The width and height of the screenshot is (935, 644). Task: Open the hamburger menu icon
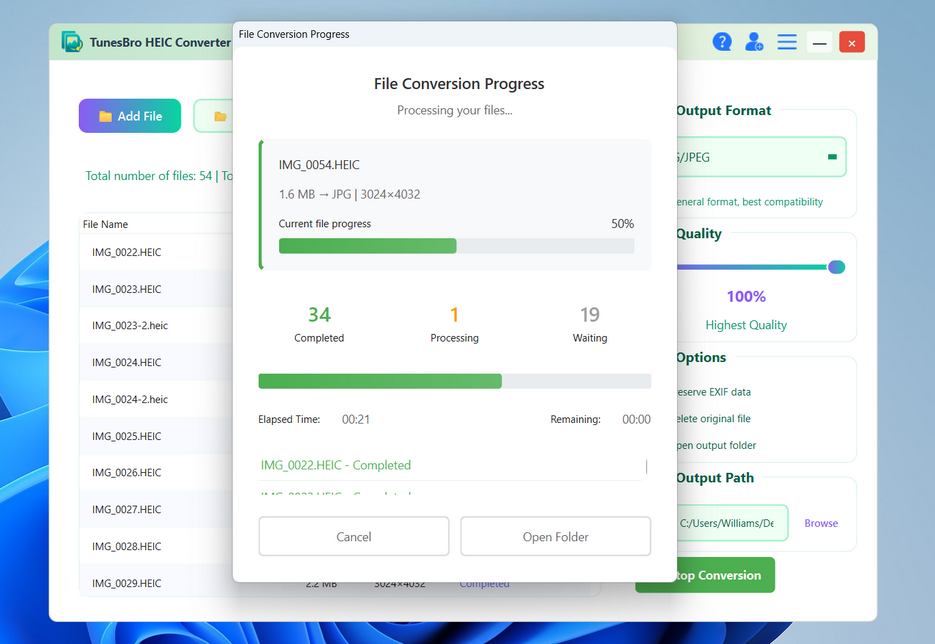(786, 41)
